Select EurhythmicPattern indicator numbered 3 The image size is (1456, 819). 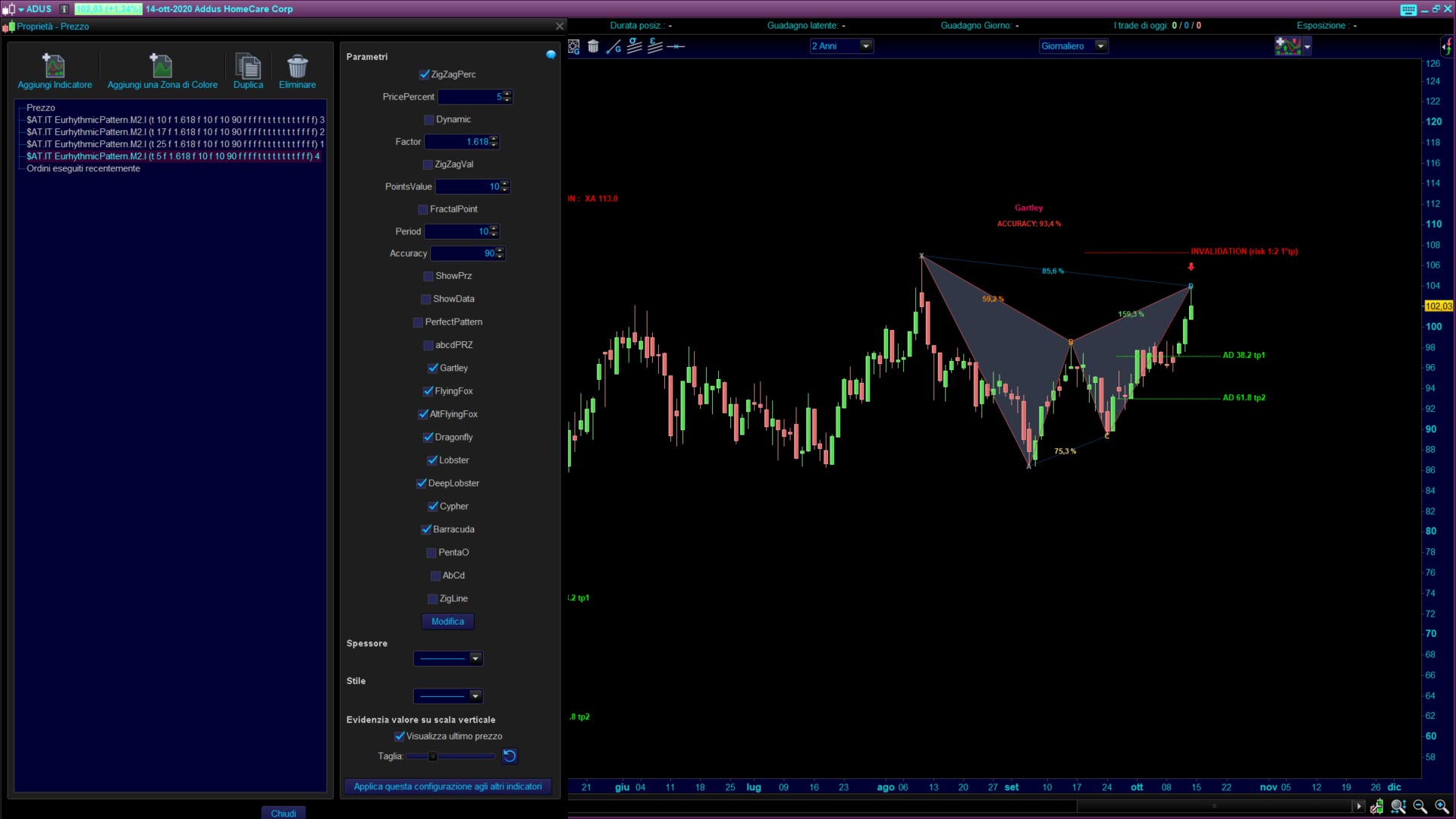(174, 120)
